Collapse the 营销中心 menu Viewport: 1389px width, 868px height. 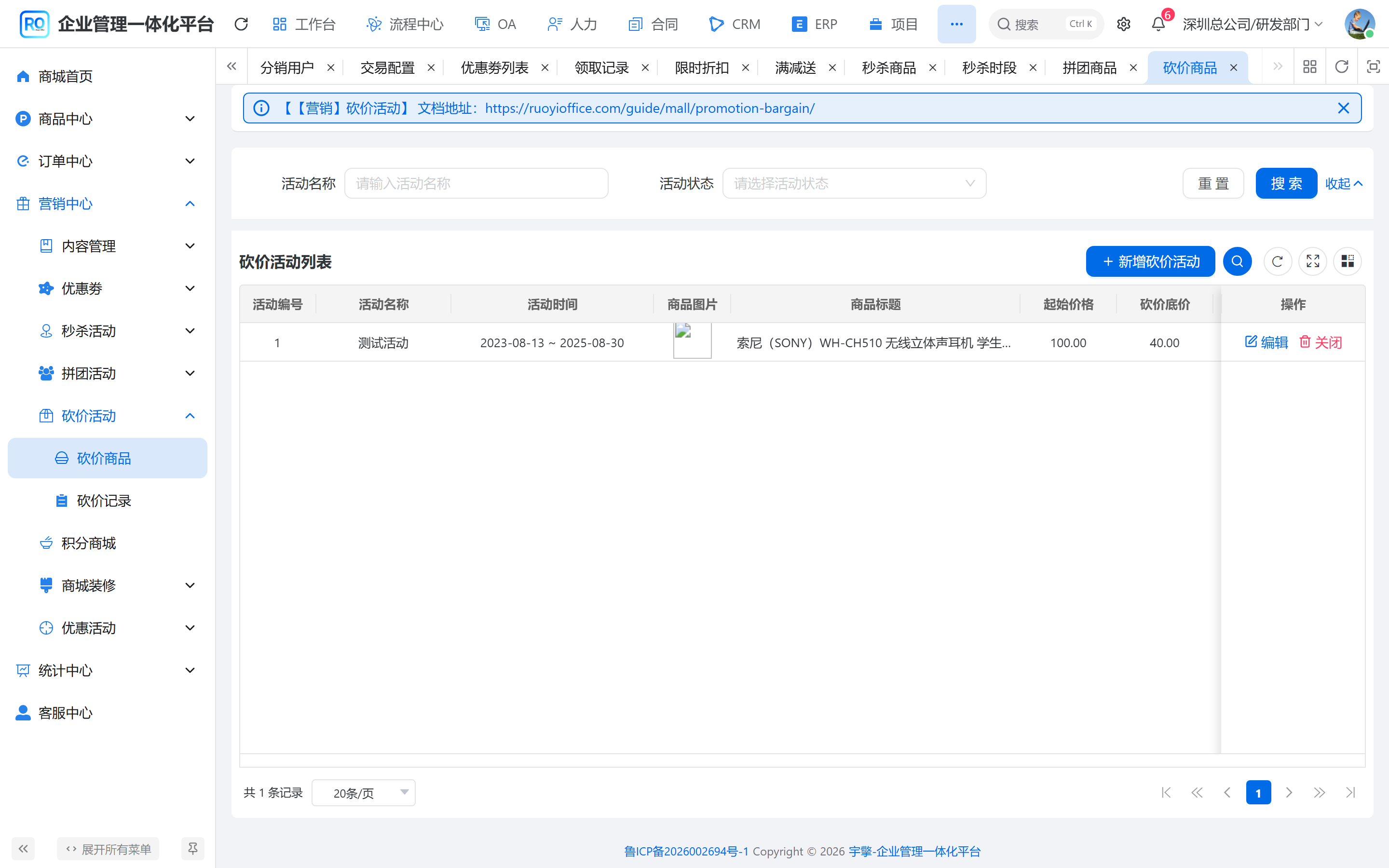coord(108,204)
